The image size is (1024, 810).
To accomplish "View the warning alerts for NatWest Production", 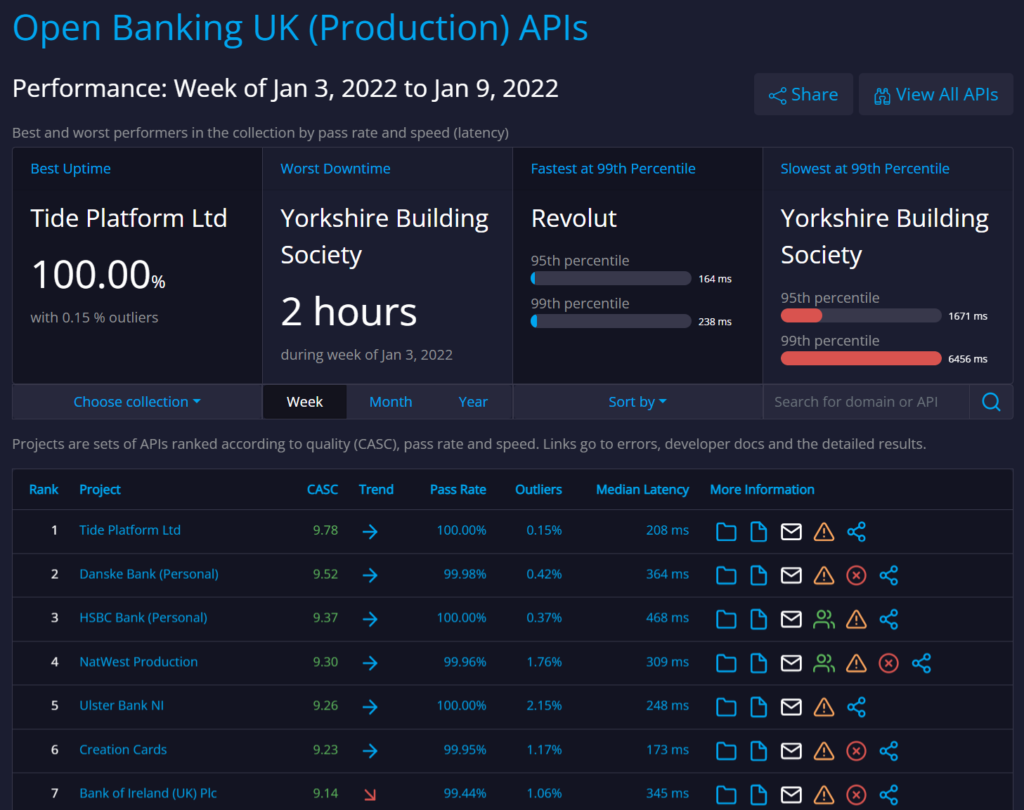I will [x=856, y=663].
